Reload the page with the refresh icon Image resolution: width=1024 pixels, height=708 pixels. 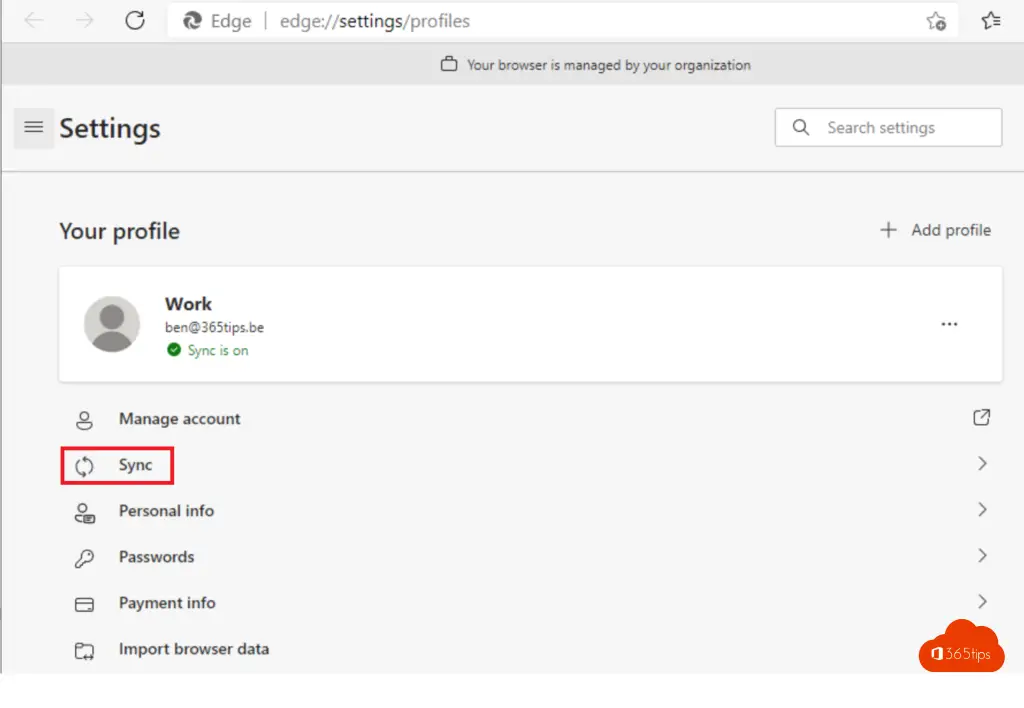[x=135, y=21]
